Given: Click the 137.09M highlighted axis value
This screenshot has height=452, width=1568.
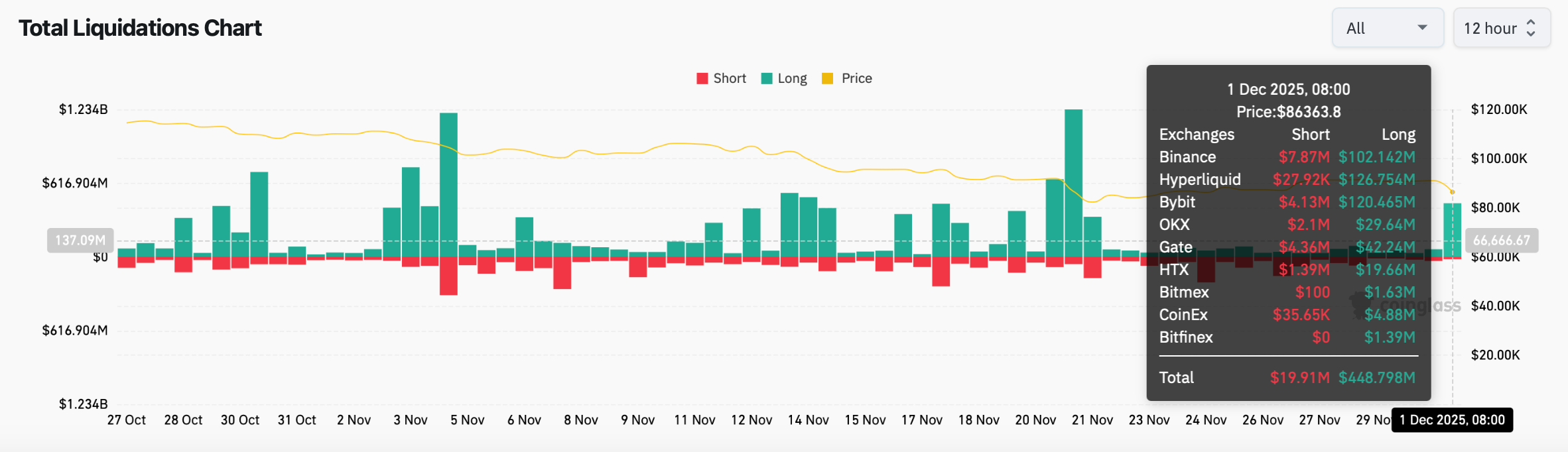Looking at the screenshot, I should click(x=79, y=241).
